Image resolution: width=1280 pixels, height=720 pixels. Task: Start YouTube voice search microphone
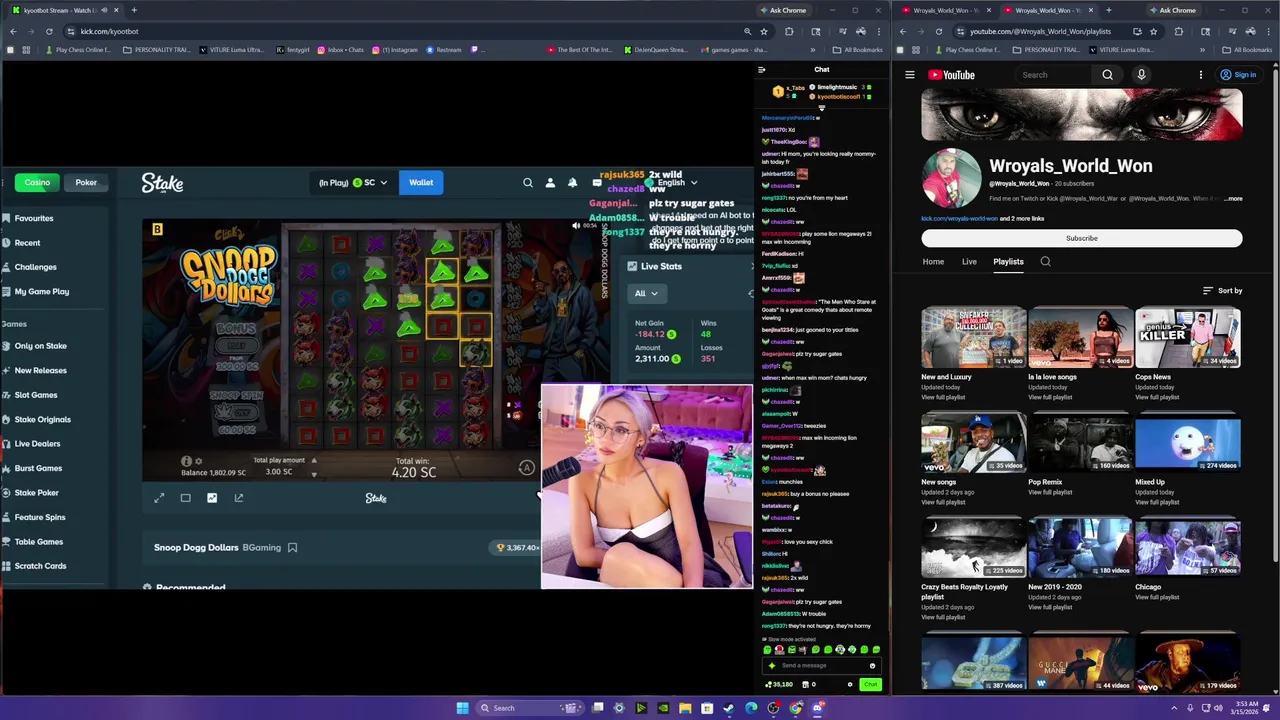tap(1141, 75)
